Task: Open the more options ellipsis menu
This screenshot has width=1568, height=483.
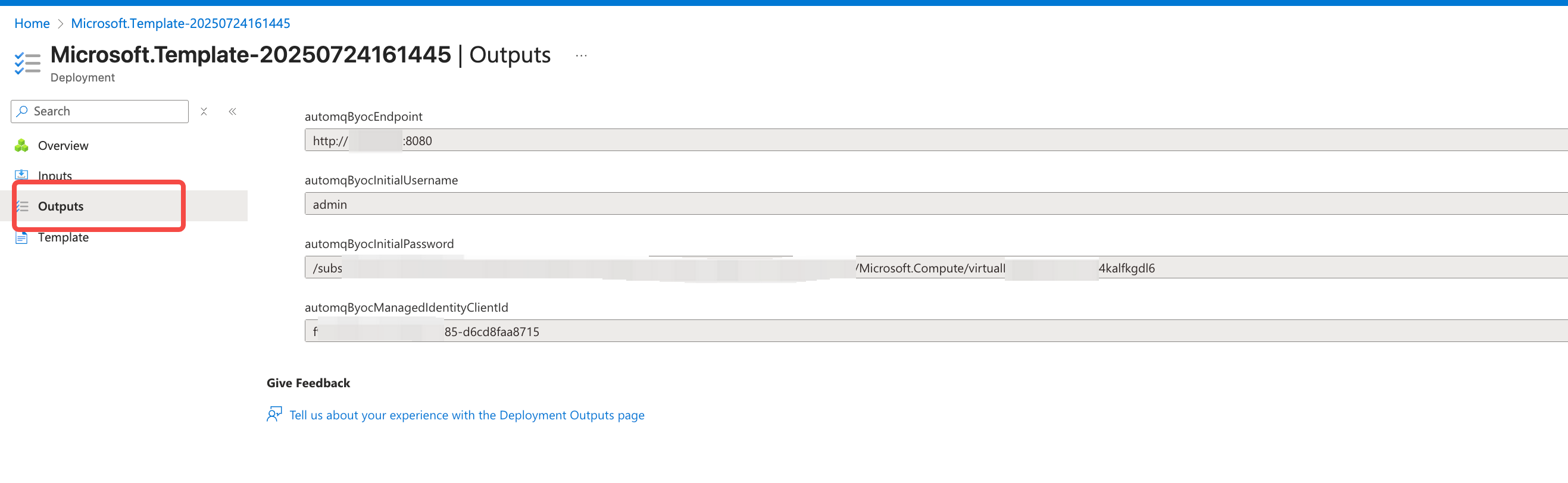Action: pyautogui.click(x=582, y=55)
